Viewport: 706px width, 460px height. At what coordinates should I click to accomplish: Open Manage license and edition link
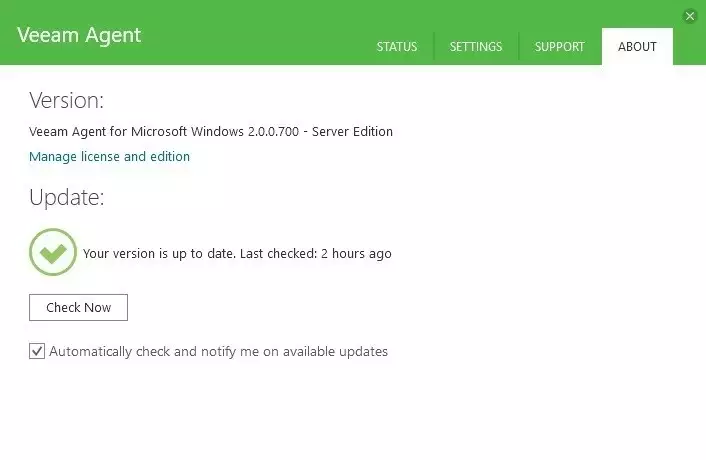click(109, 156)
